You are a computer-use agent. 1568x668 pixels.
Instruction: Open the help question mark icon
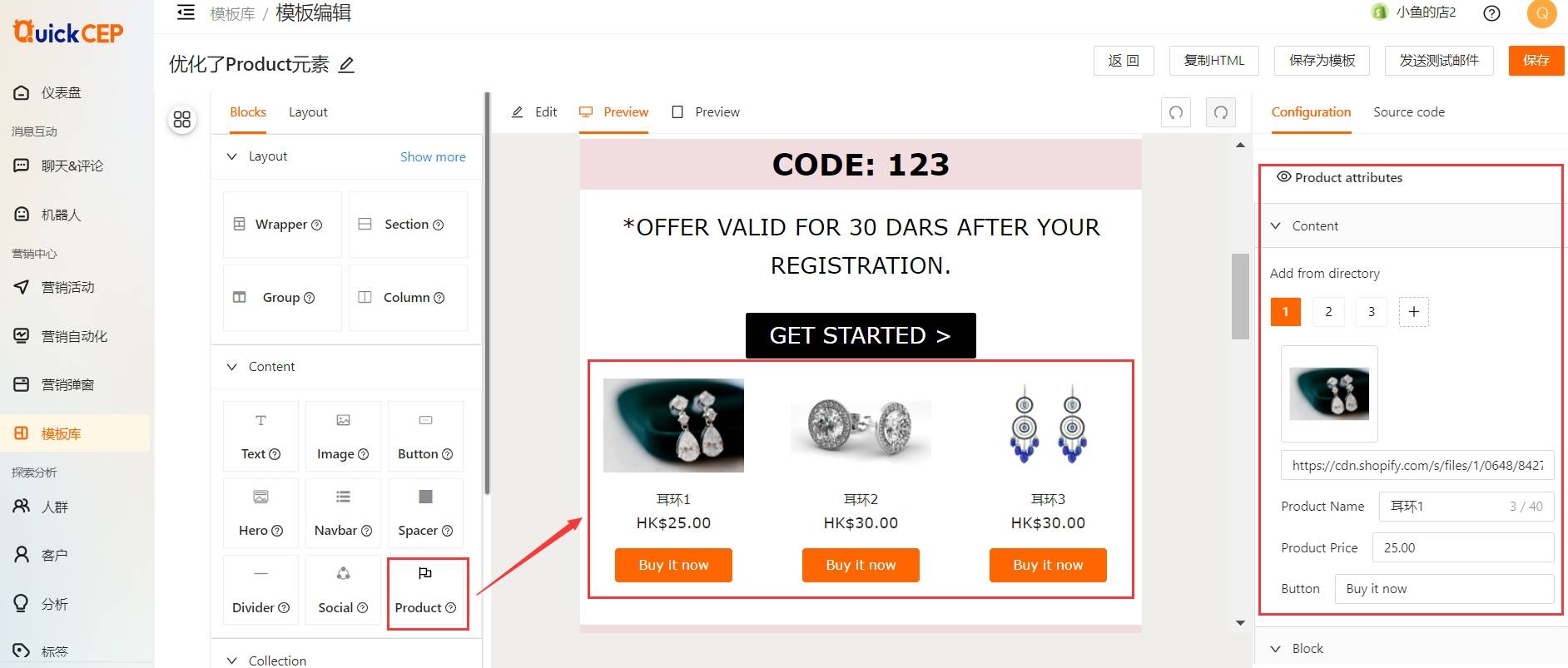[1492, 13]
